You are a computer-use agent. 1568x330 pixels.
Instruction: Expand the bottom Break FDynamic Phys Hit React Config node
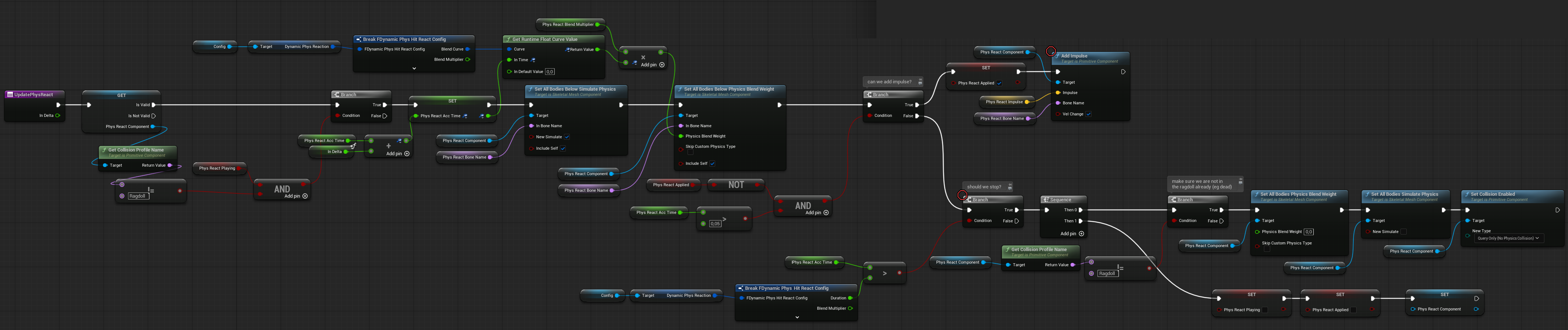pyautogui.click(x=797, y=317)
